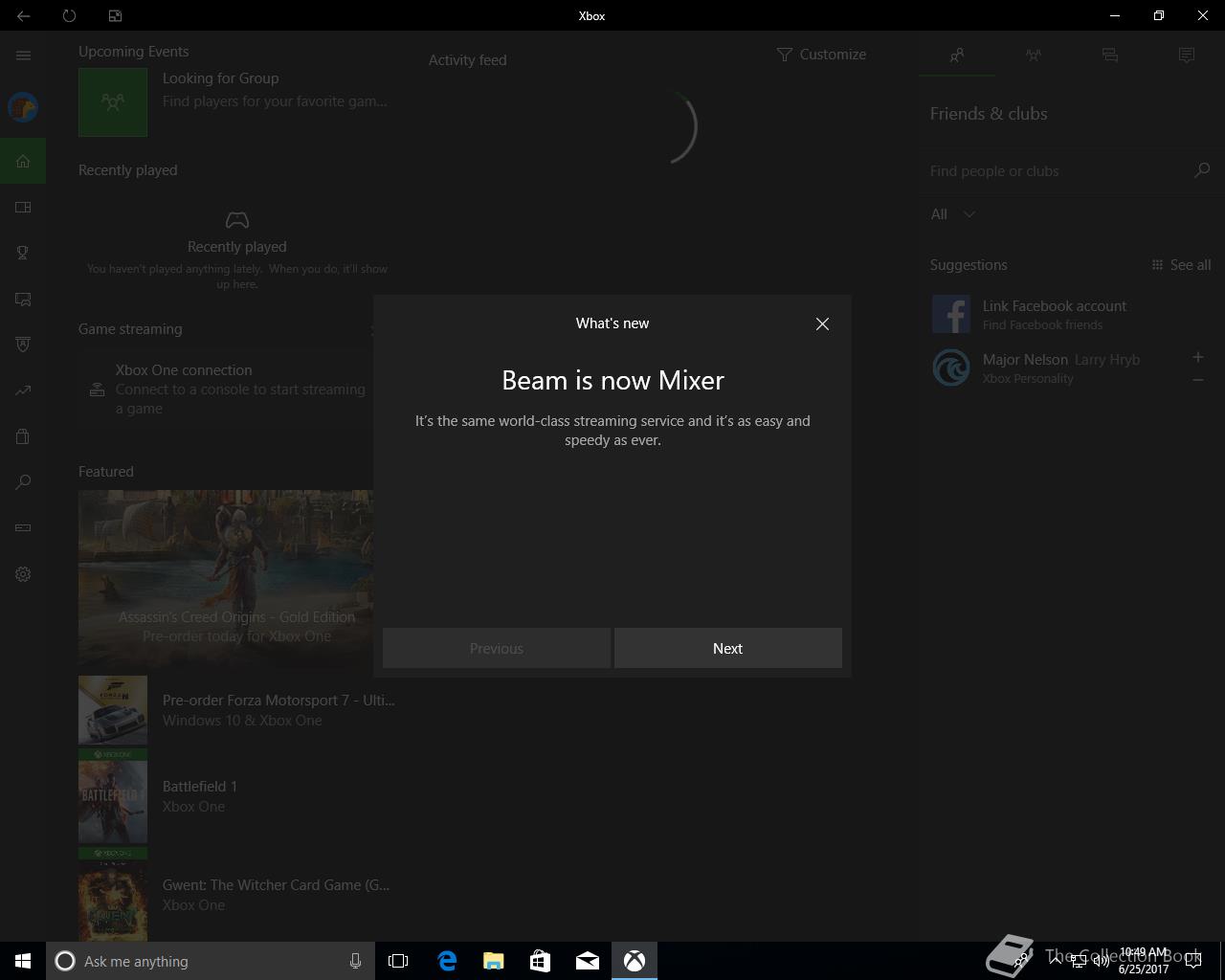Switch to Friends tab icon

tap(957, 56)
